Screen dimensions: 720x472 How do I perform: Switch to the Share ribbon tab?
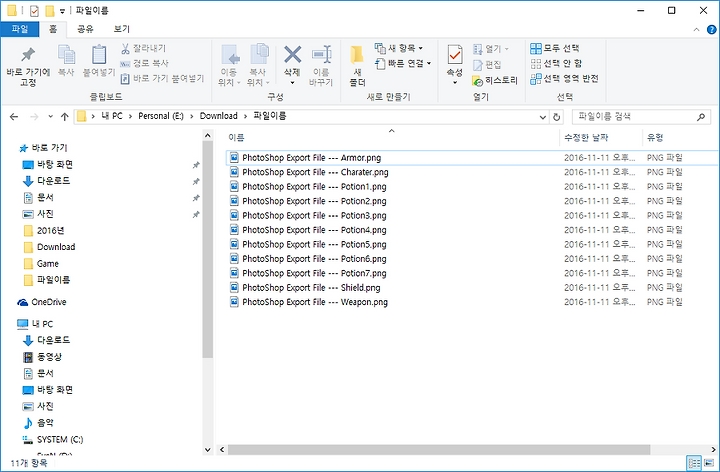pos(85,29)
